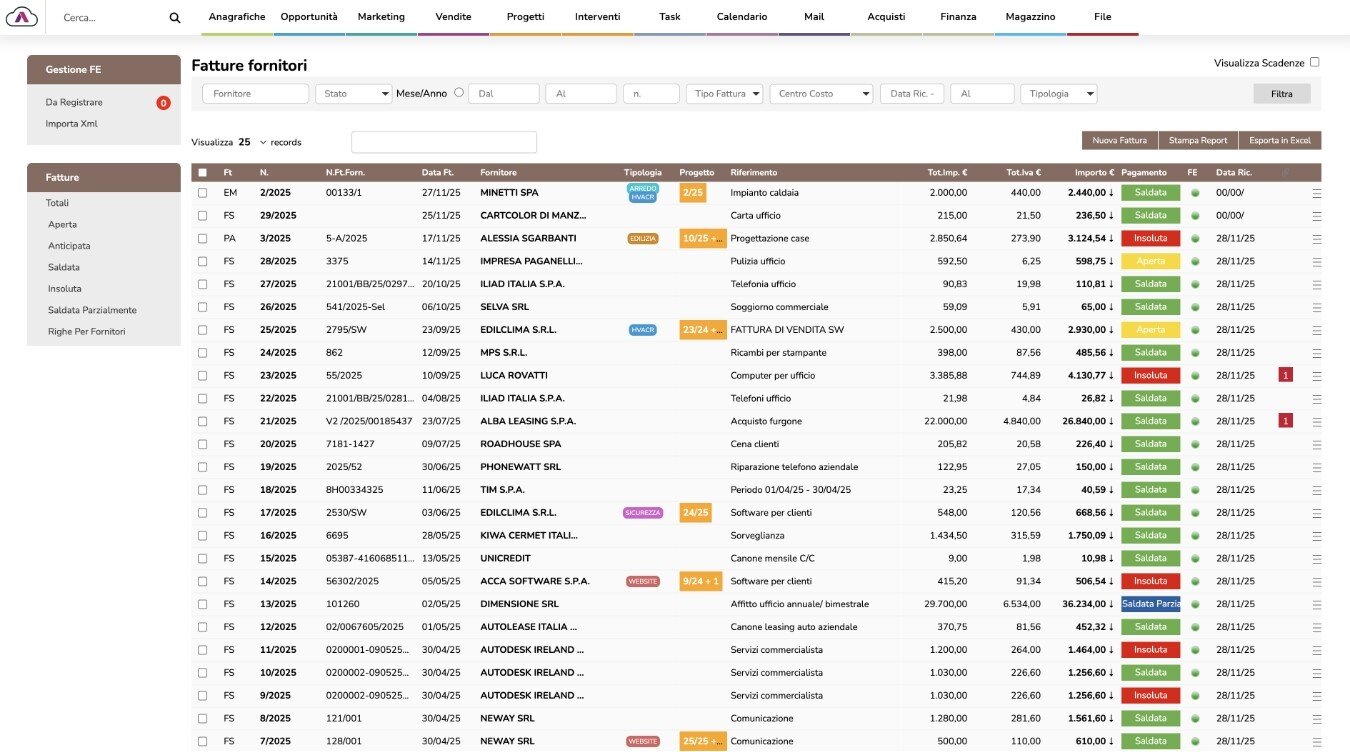Select the Mese/Anno radio button
1350x752 pixels.
point(459,93)
